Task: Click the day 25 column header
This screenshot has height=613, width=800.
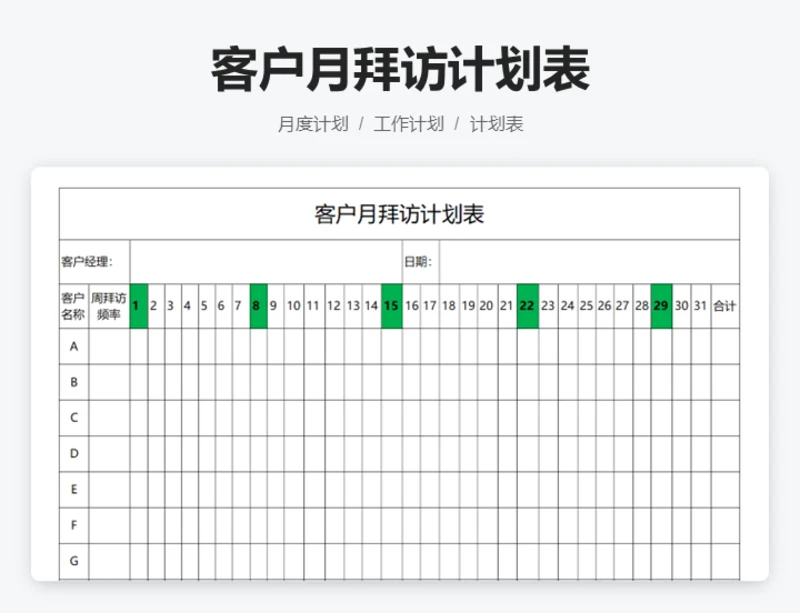Action: click(x=587, y=306)
